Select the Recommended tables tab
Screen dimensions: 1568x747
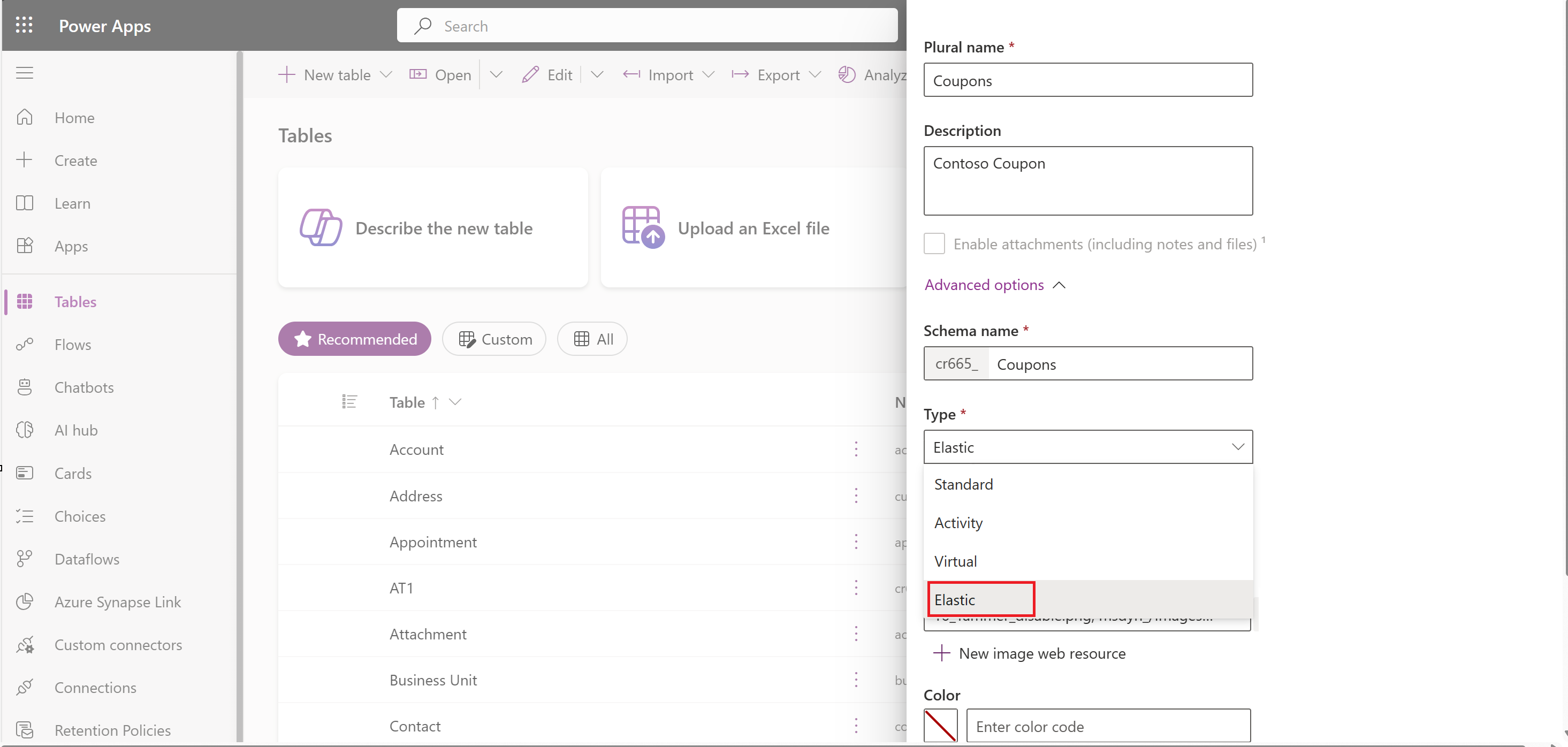[x=353, y=338]
